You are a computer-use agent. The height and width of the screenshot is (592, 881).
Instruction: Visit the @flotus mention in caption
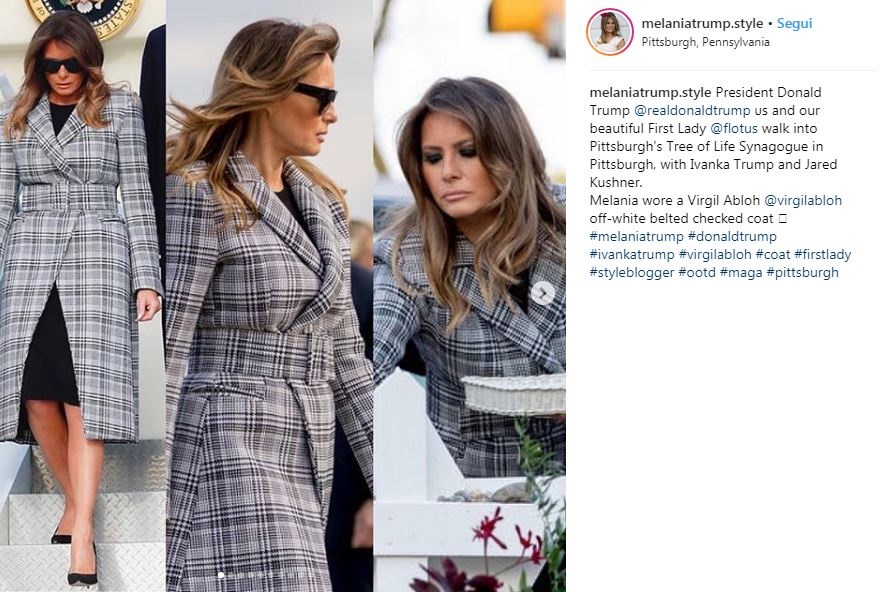[x=734, y=128]
